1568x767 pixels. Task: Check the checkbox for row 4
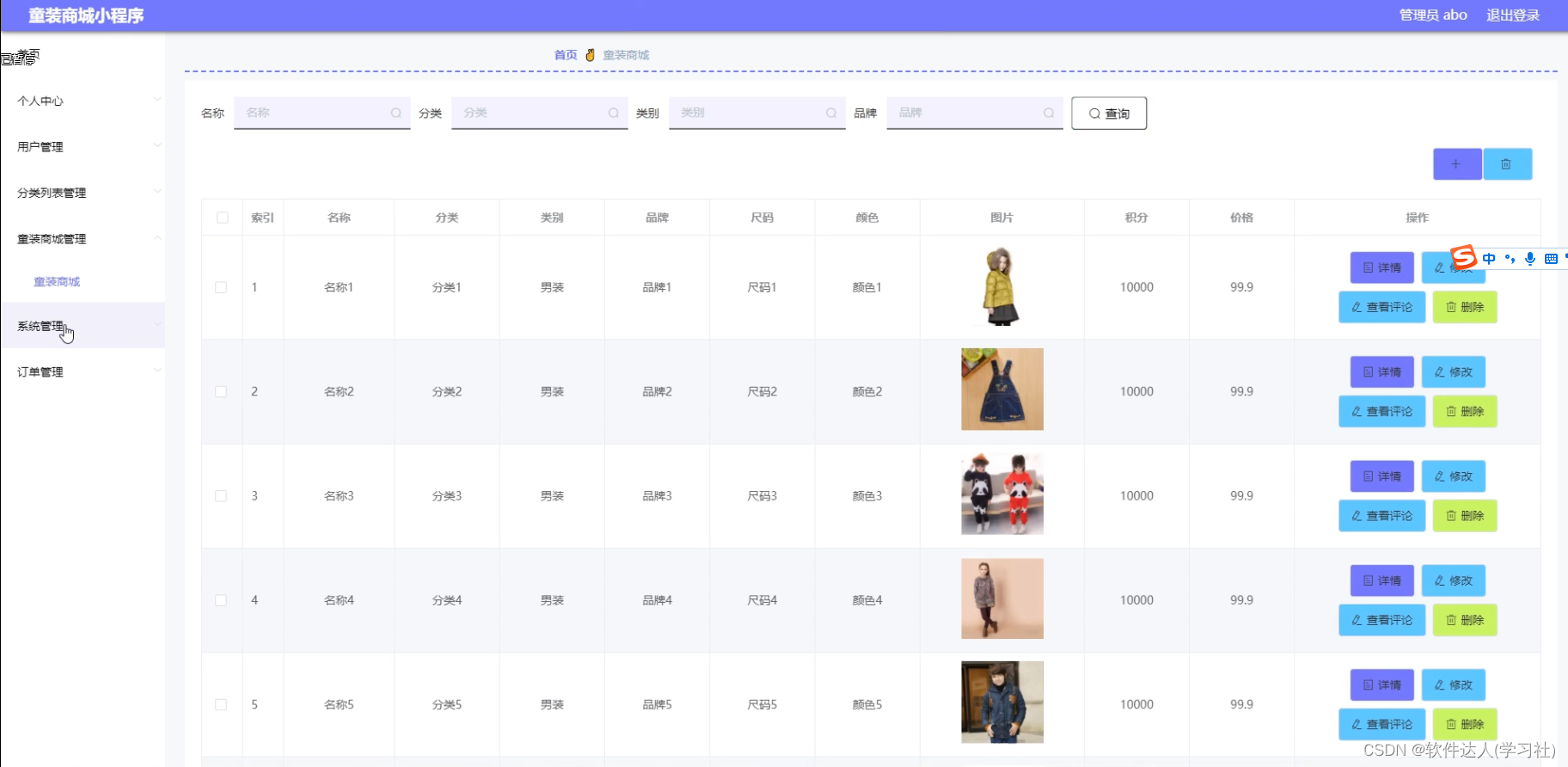221,600
